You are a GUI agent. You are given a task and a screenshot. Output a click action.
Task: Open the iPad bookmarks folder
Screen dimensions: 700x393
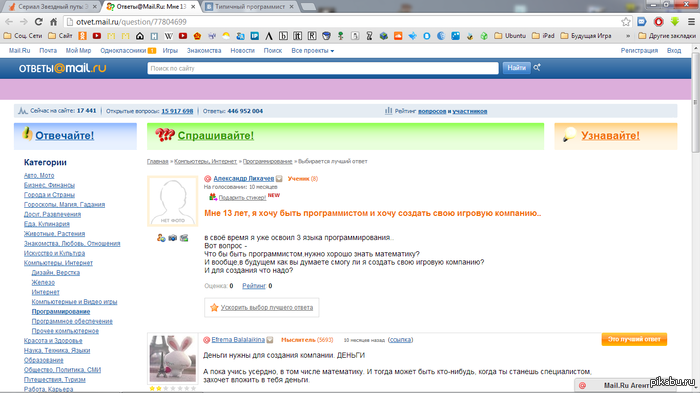[x=543, y=36]
